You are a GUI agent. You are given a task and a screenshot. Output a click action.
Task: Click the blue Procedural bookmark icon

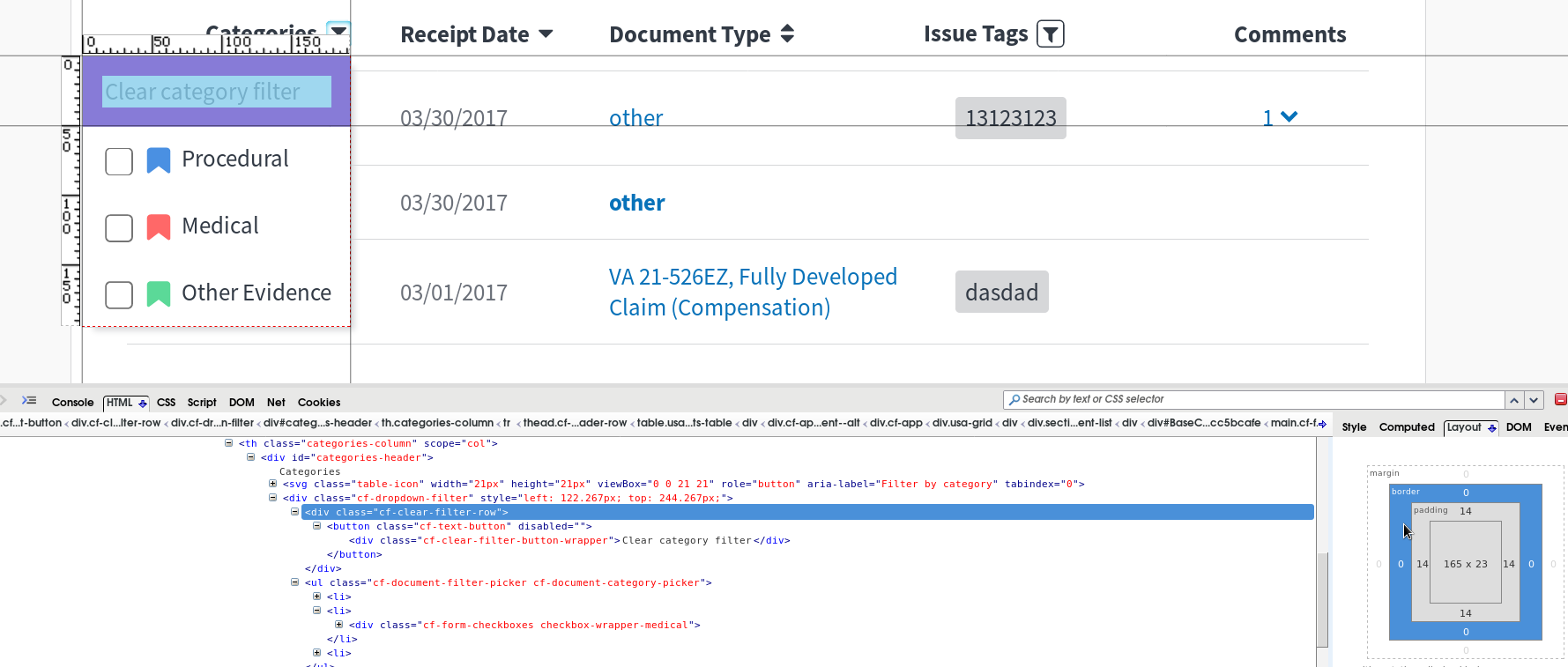159,160
